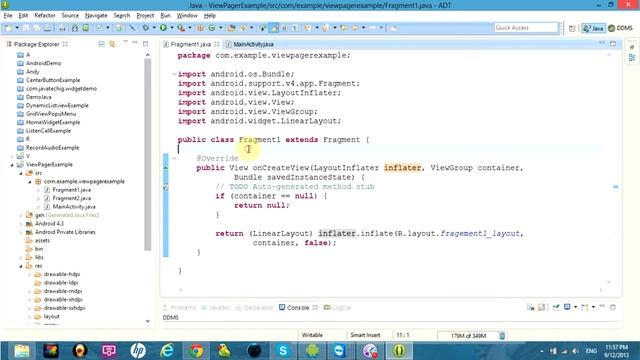Click the Display Selected Console icon
640x360 pixels.
567,307
